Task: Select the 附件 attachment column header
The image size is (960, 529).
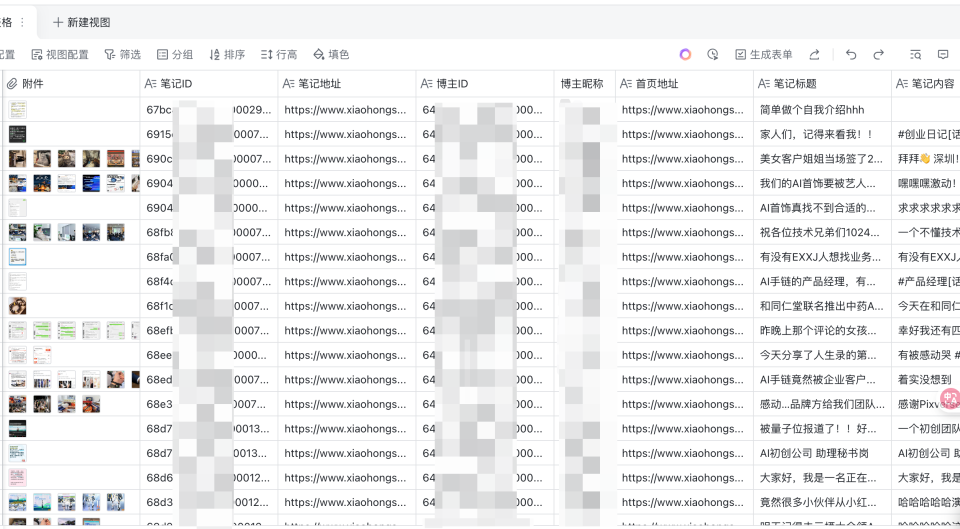Action: tap(32, 84)
